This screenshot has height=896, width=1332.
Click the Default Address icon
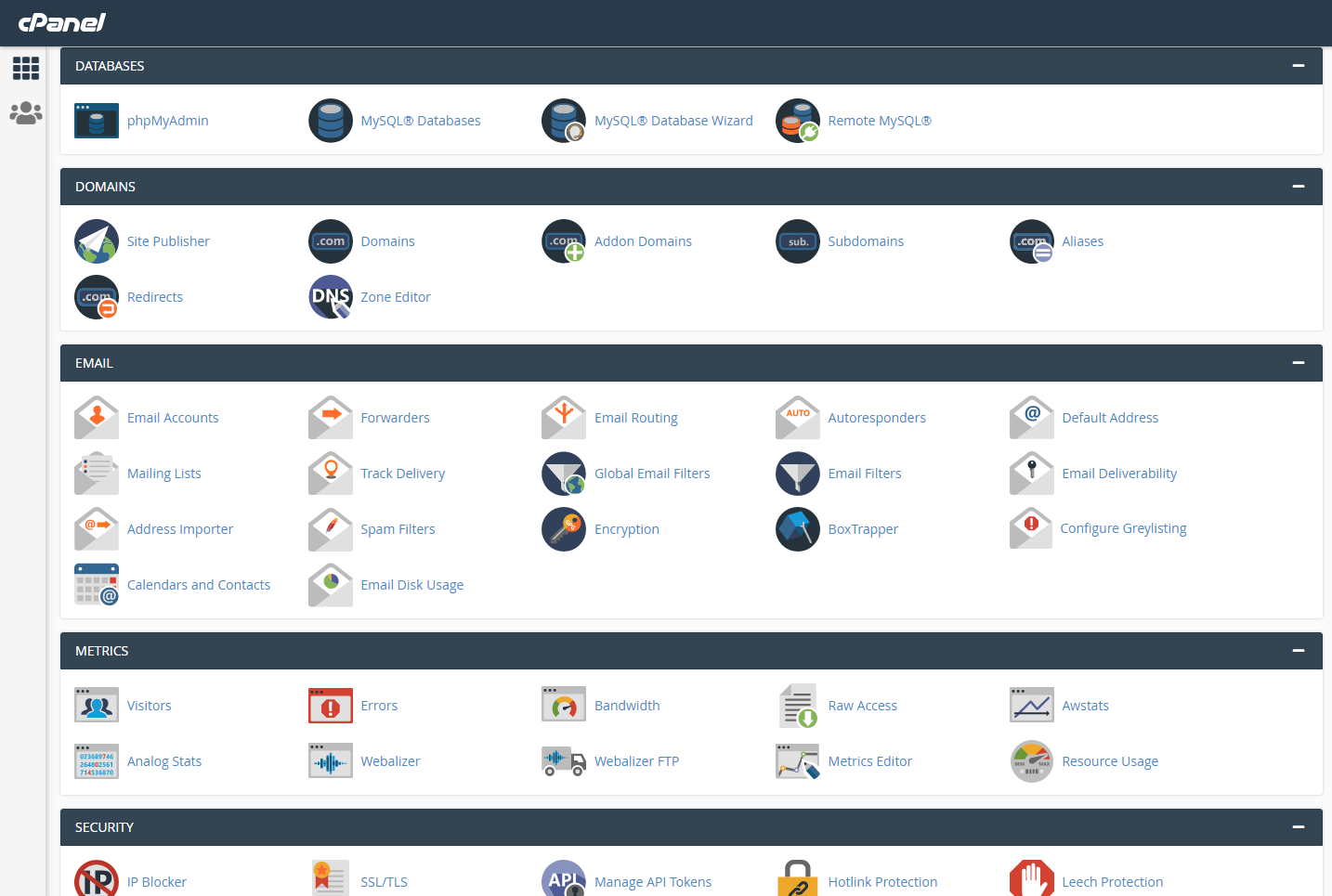click(x=1032, y=418)
